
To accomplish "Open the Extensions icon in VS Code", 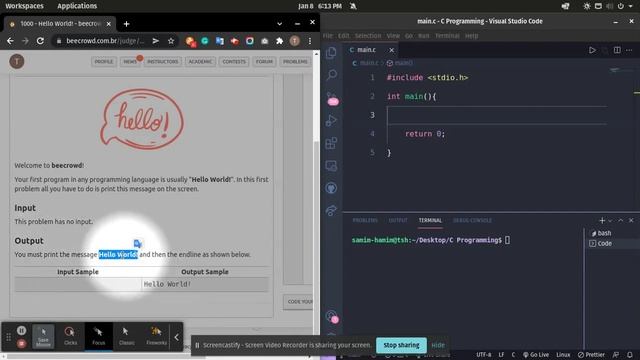I will (331, 143).
